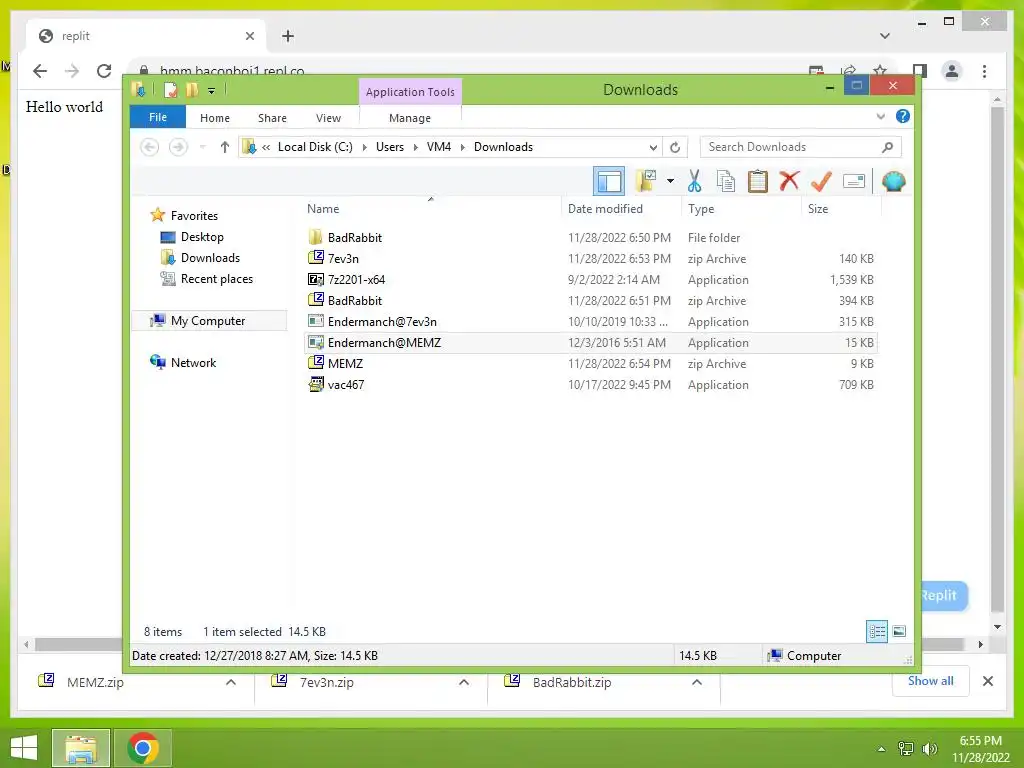Click Explorer's Forward navigation arrow
1024x768 pixels.
(178, 147)
